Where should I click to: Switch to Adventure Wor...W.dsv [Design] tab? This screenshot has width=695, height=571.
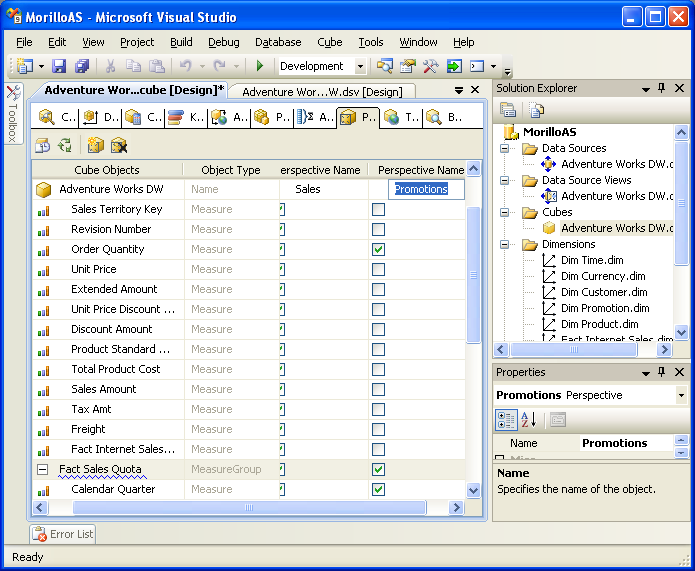(322, 92)
